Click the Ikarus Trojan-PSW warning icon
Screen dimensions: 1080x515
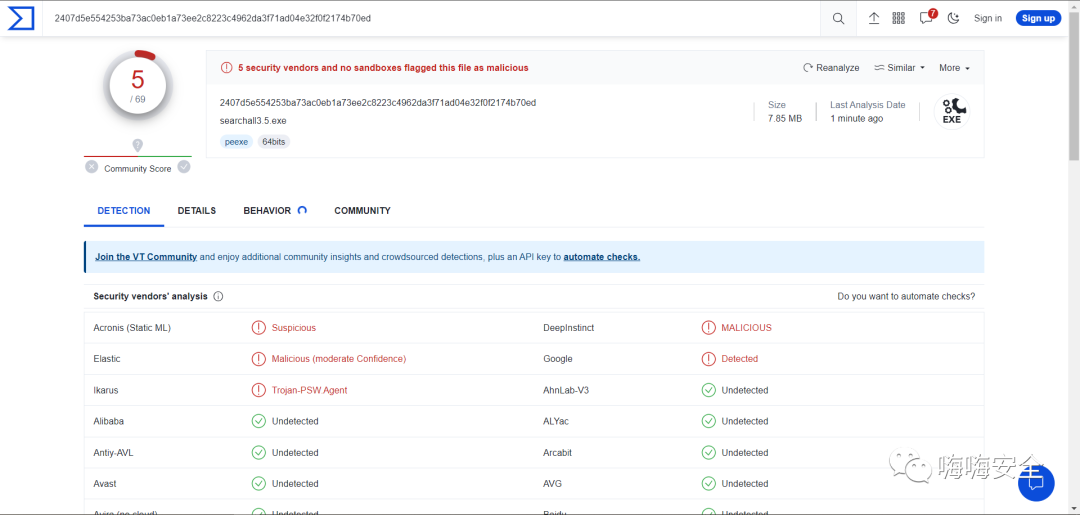pos(258,390)
